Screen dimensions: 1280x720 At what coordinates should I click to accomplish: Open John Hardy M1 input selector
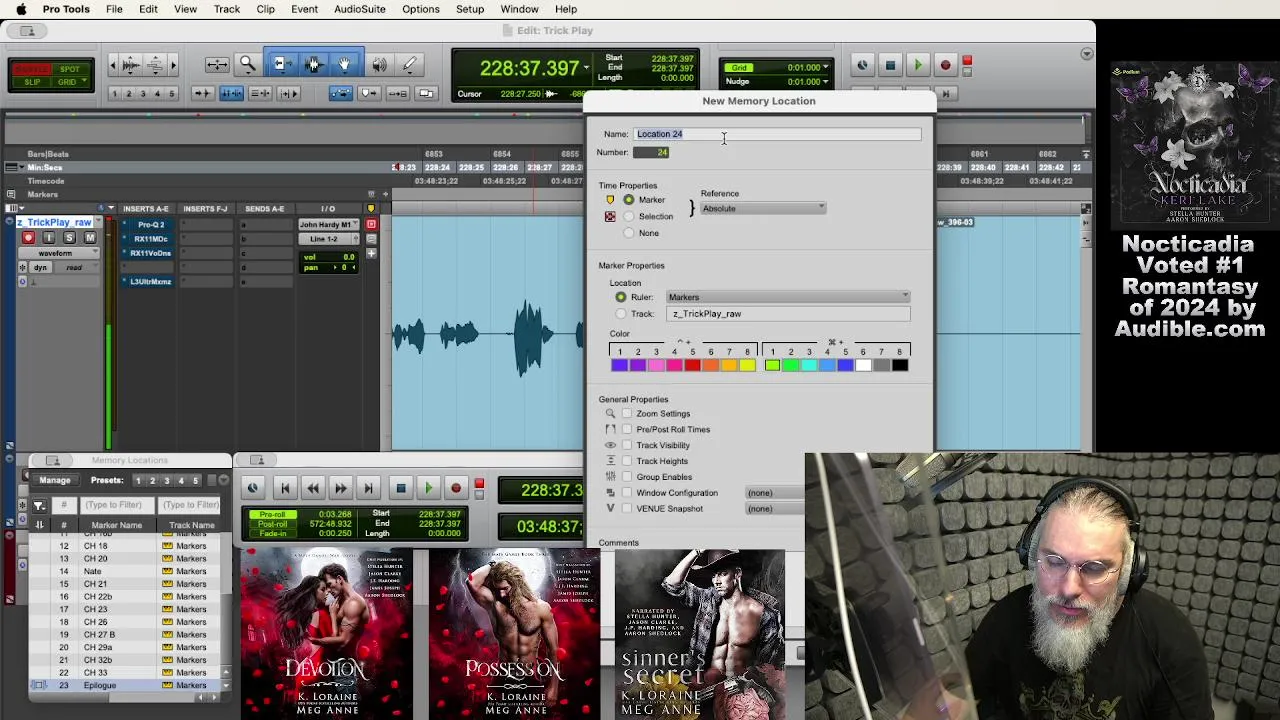click(327, 225)
